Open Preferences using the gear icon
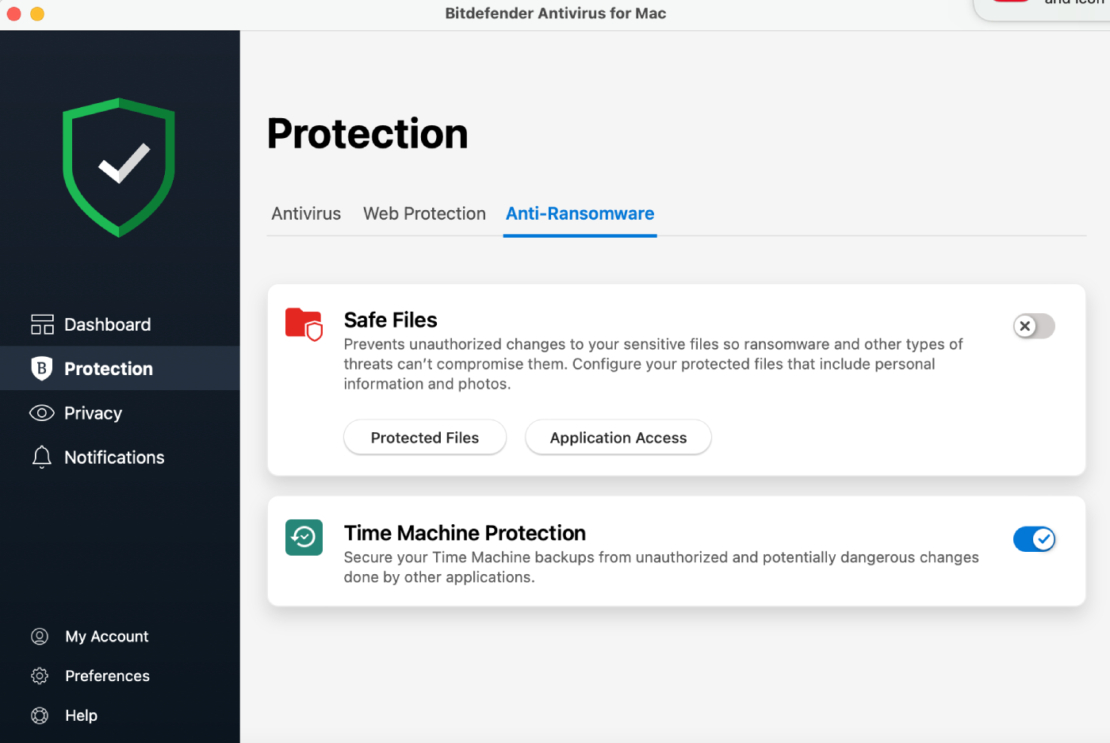The width and height of the screenshot is (1110, 743). point(39,675)
